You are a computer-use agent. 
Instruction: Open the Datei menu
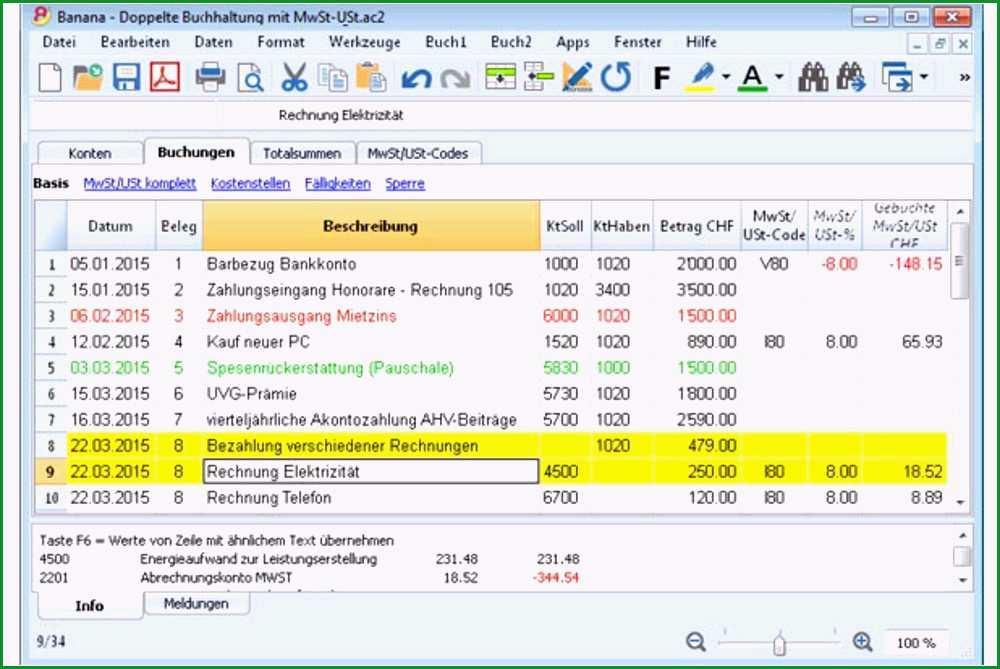59,42
